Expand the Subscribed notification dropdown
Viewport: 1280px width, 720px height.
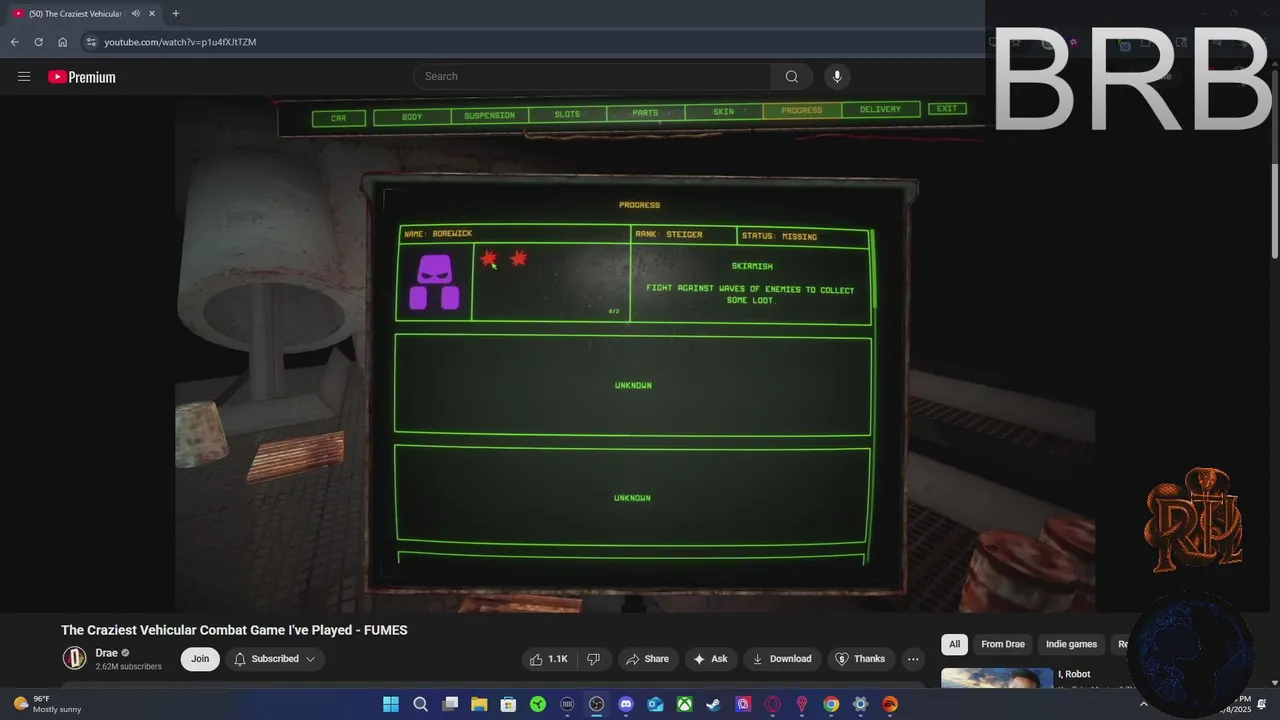click(275, 659)
